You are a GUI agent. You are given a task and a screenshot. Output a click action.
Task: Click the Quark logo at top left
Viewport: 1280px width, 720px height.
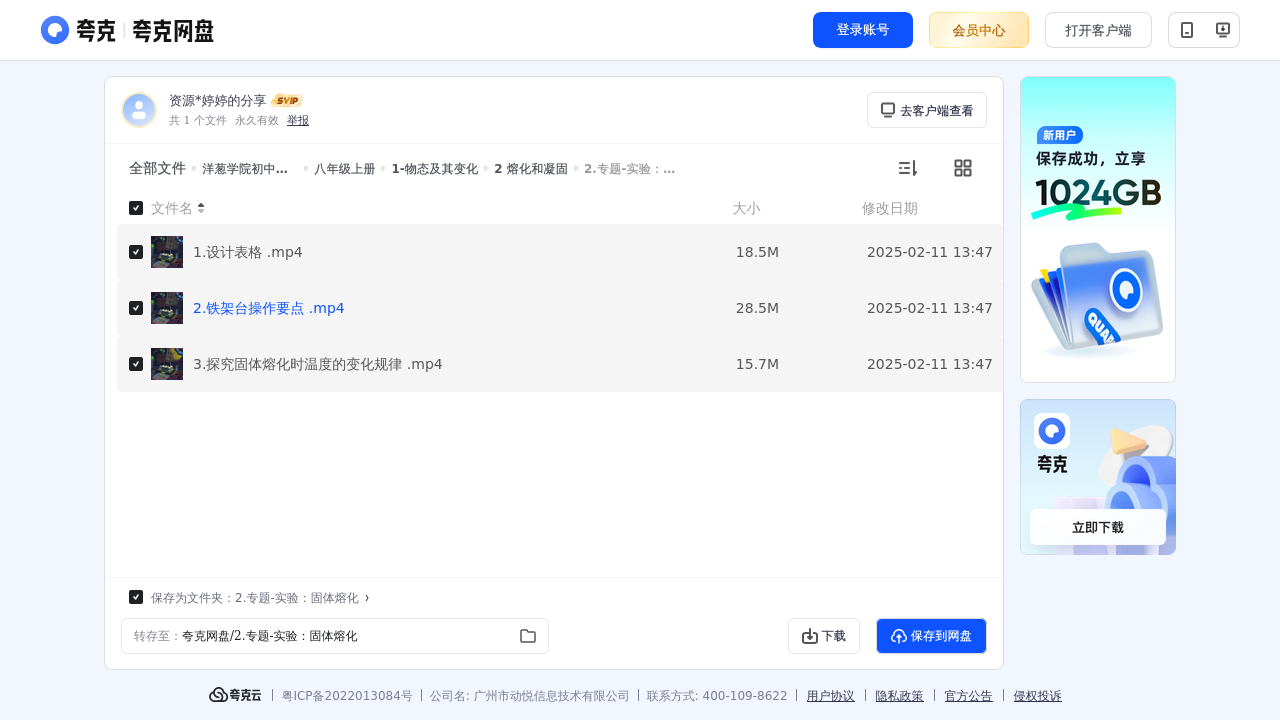[127, 30]
